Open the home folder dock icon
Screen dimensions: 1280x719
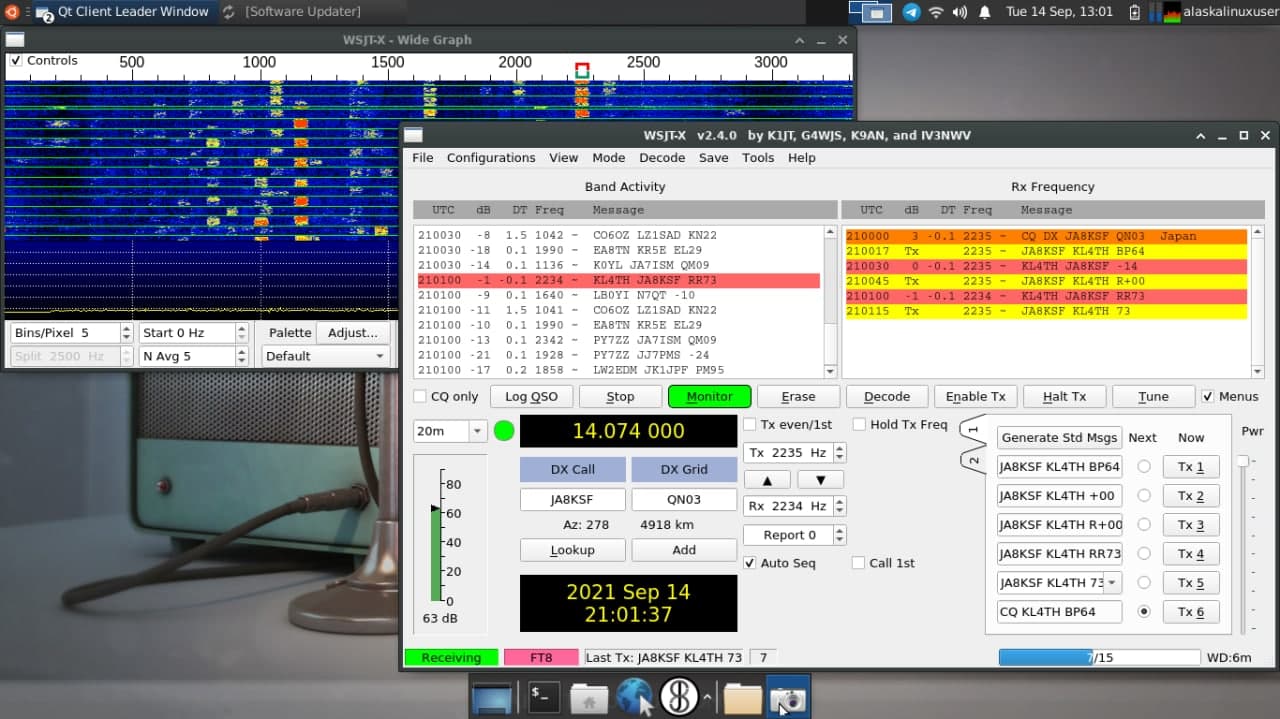coord(589,696)
